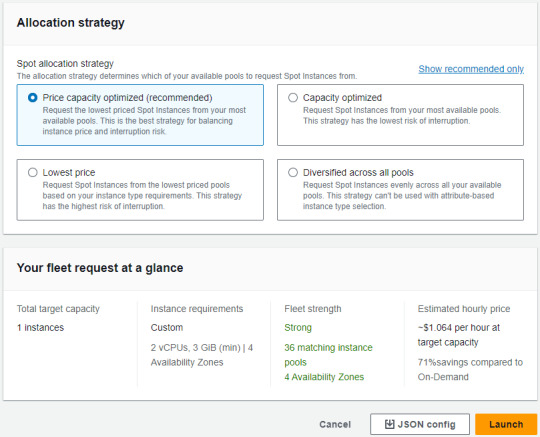Click the Lowest price option card description

click(x=142, y=196)
